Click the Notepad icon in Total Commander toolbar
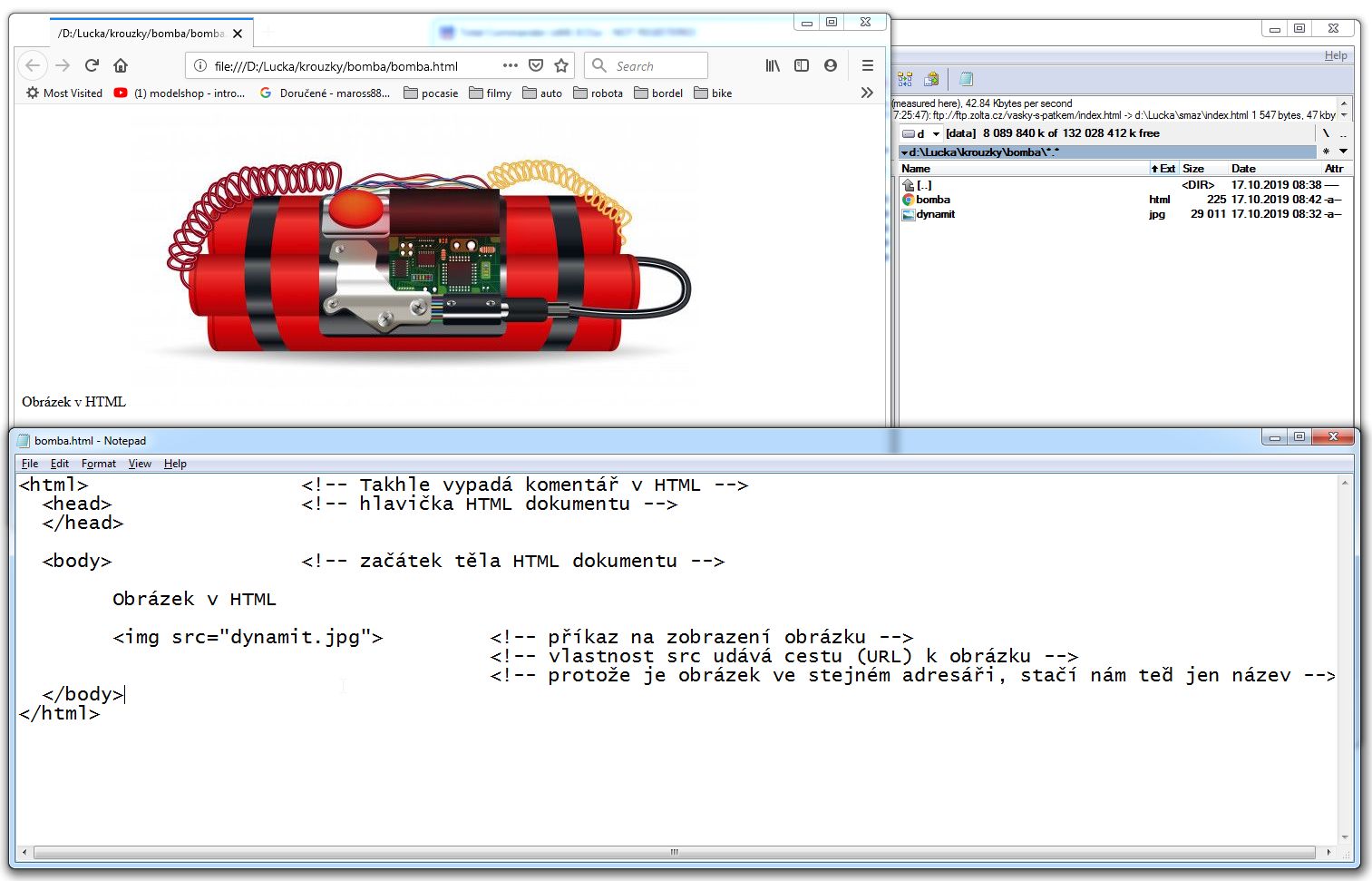Viewport: 1372px width, 881px height. coord(966,79)
